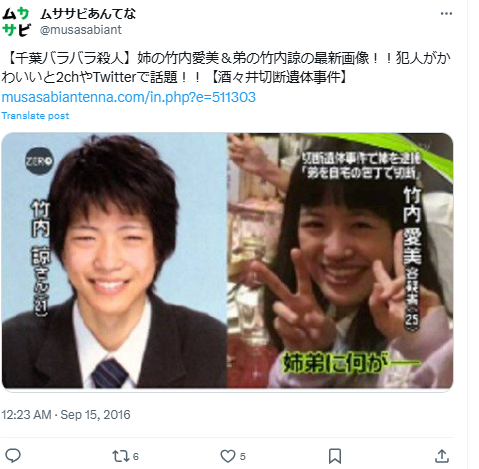The width and height of the screenshot is (479, 469).
Task: Click the repost count of 6
Action: [x=136, y=456]
